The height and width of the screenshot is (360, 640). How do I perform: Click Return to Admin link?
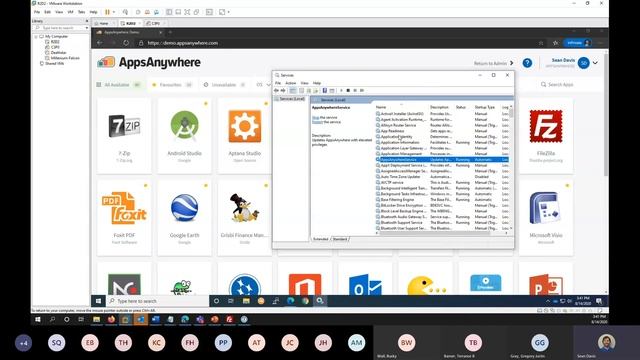(x=493, y=63)
